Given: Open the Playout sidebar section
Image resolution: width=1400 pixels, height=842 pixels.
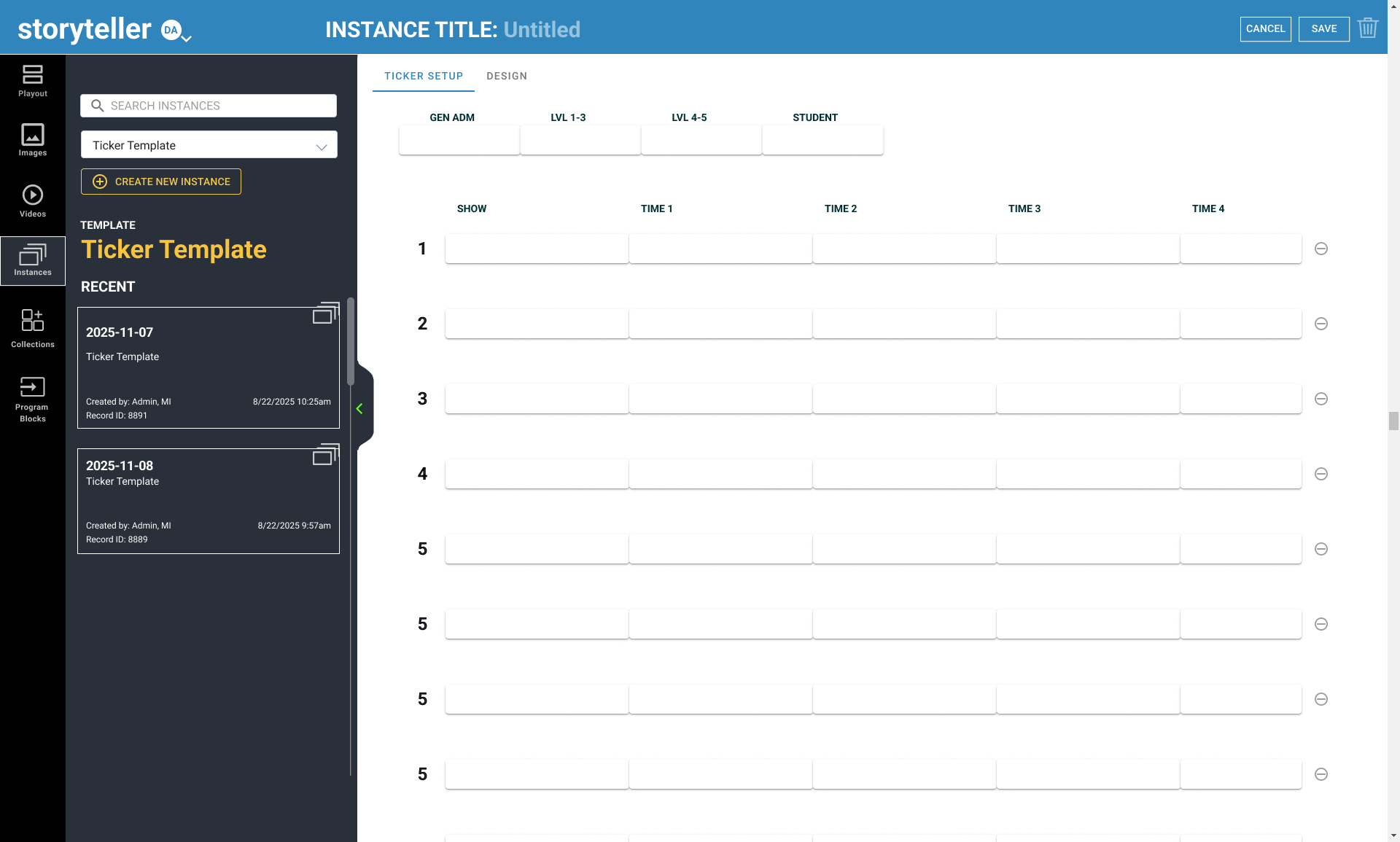Looking at the screenshot, I should coord(32,80).
